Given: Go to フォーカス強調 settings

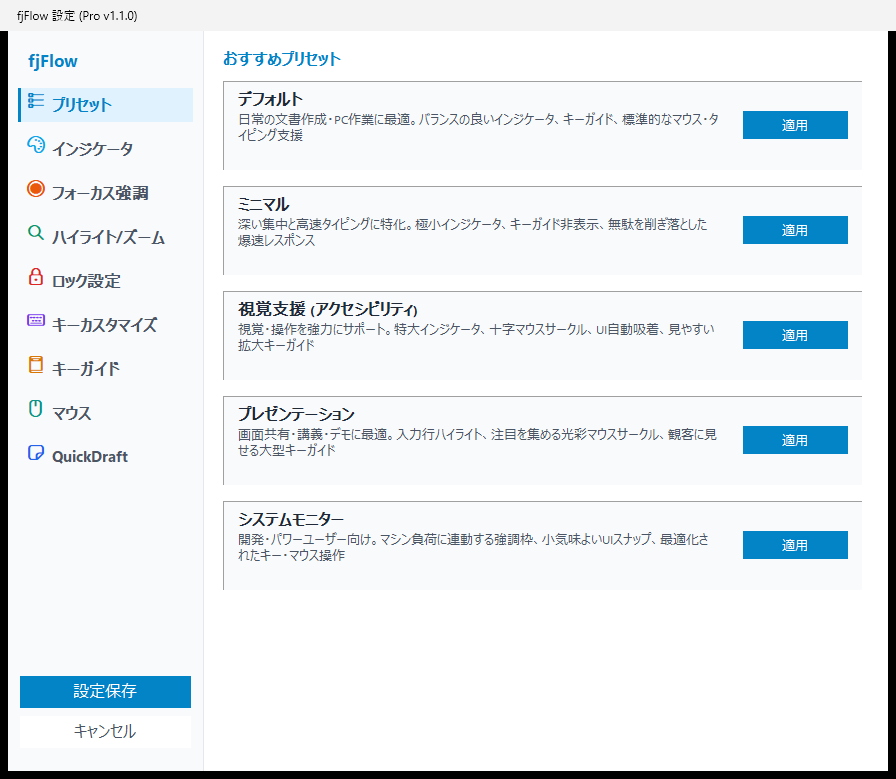Looking at the screenshot, I should pos(106,193).
